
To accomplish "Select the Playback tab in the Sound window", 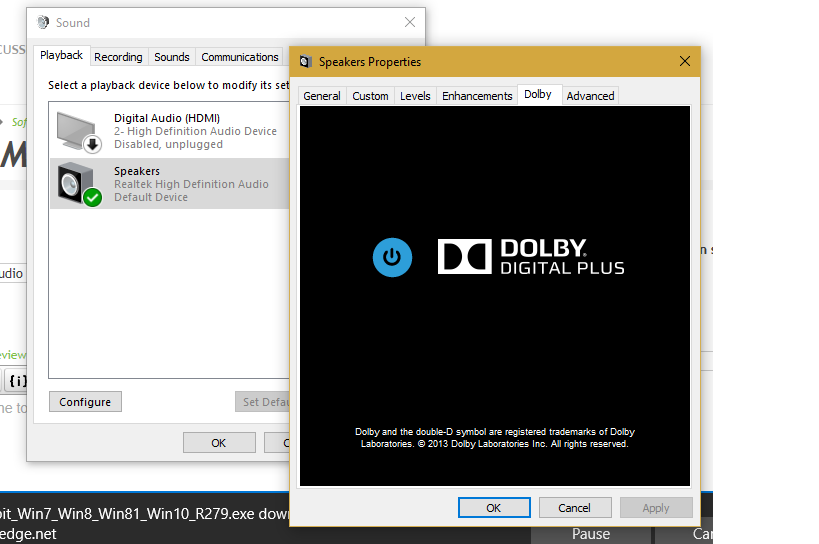I will (62, 55).
